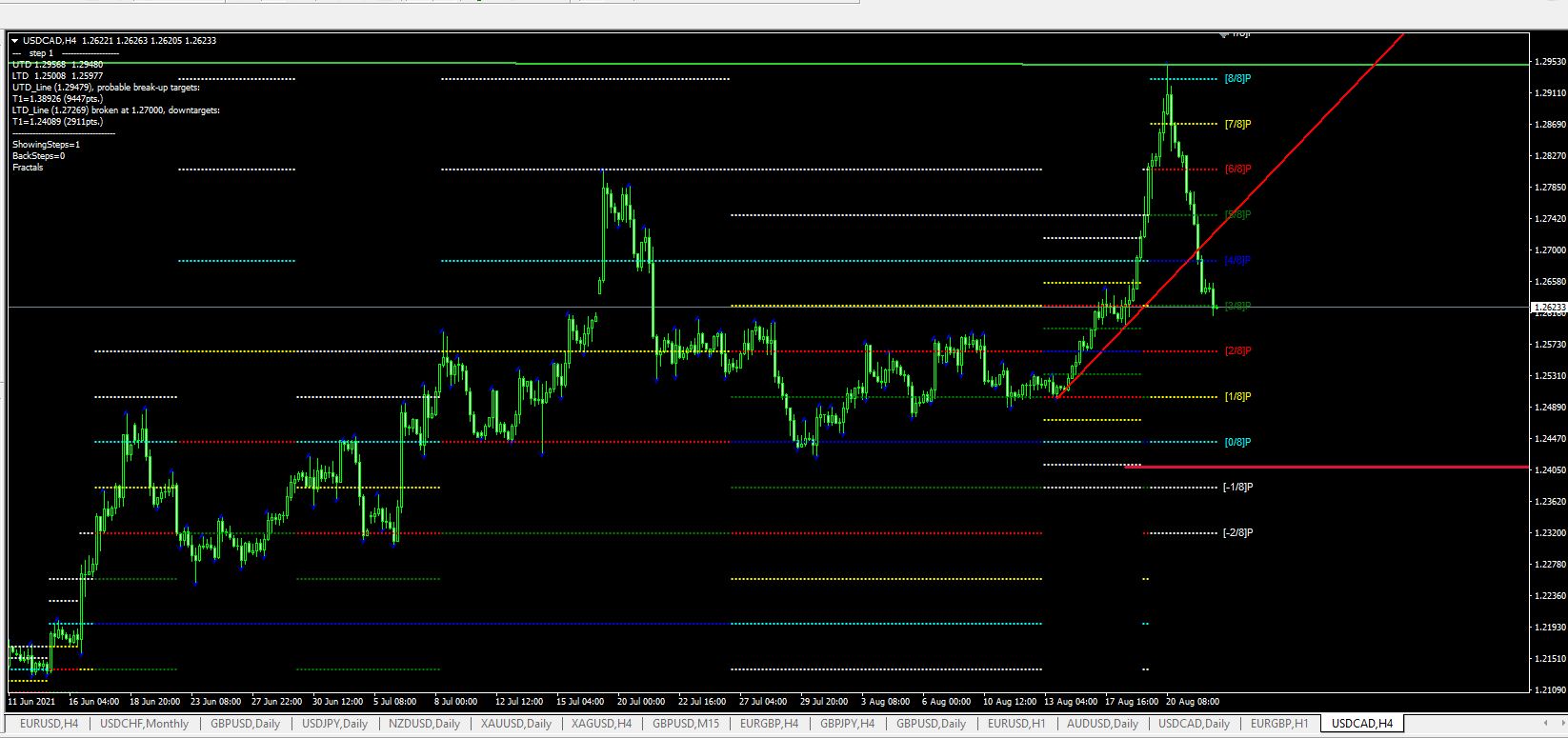Viewport: 1568px width, 738px height.
Task: Click the '20 Aug 08:00' time axis label
Action: click(x=1194, y=702)
